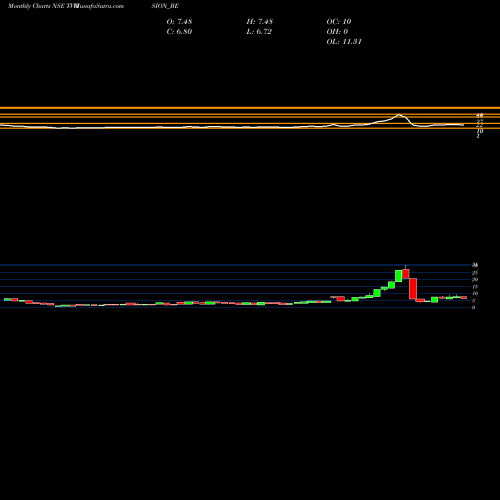Click the 'OH: 0' value

[x=337, y=32]
